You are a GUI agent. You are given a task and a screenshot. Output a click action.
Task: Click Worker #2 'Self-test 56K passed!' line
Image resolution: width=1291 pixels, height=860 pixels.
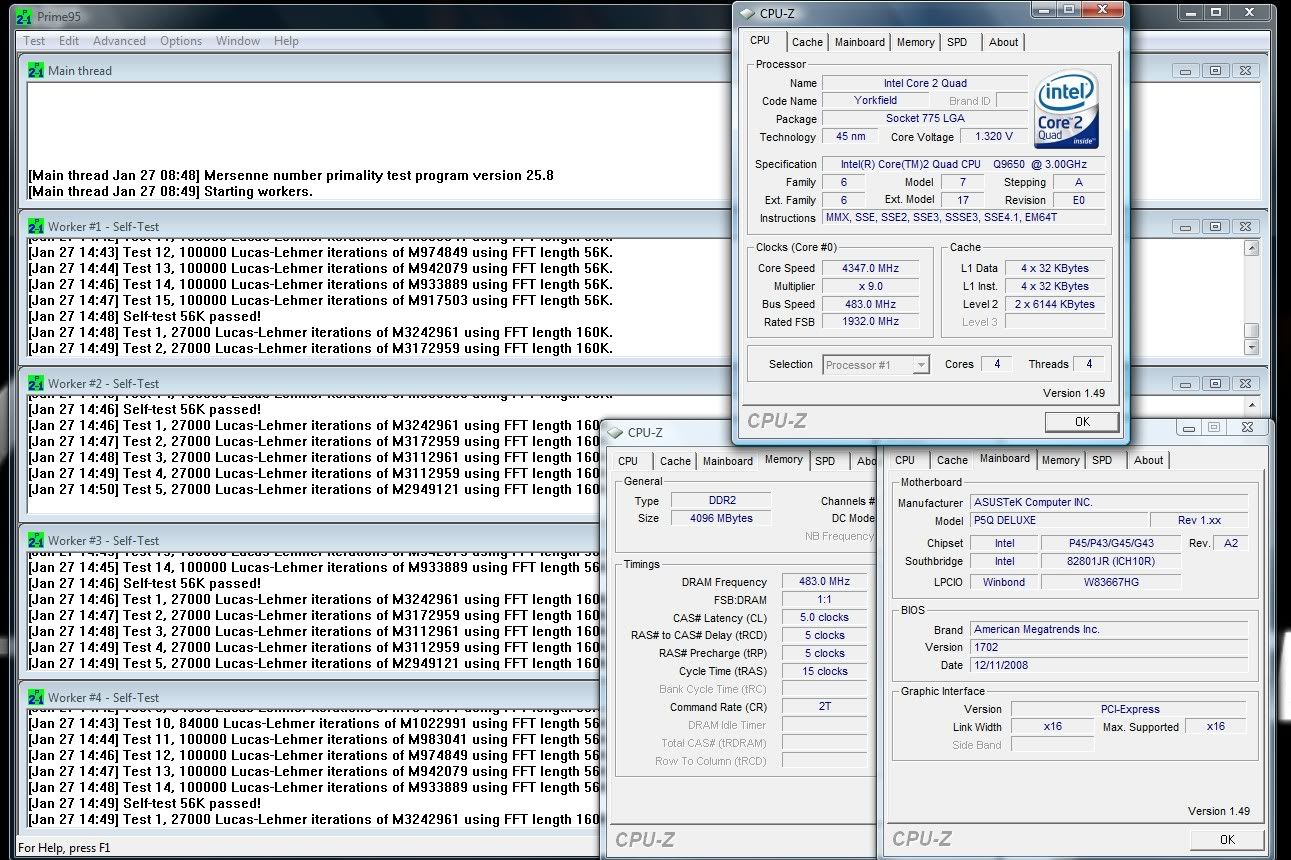tap(192, 409)
